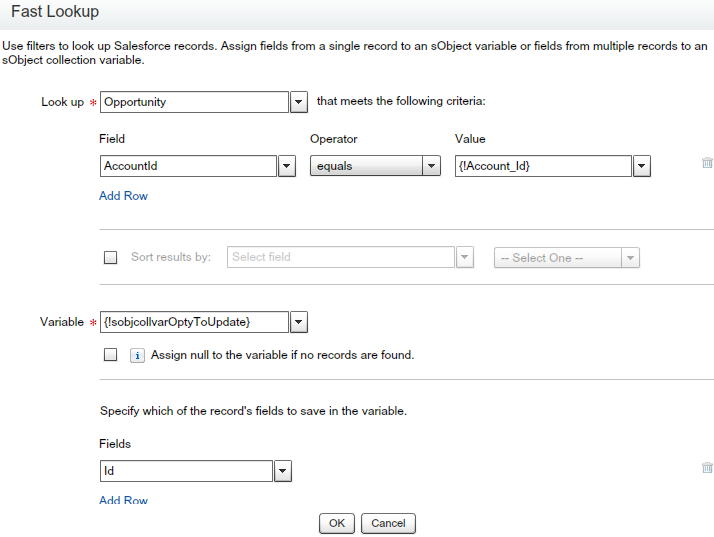
Task: Click Add Row under filter criteria
Action: [123, 196]
